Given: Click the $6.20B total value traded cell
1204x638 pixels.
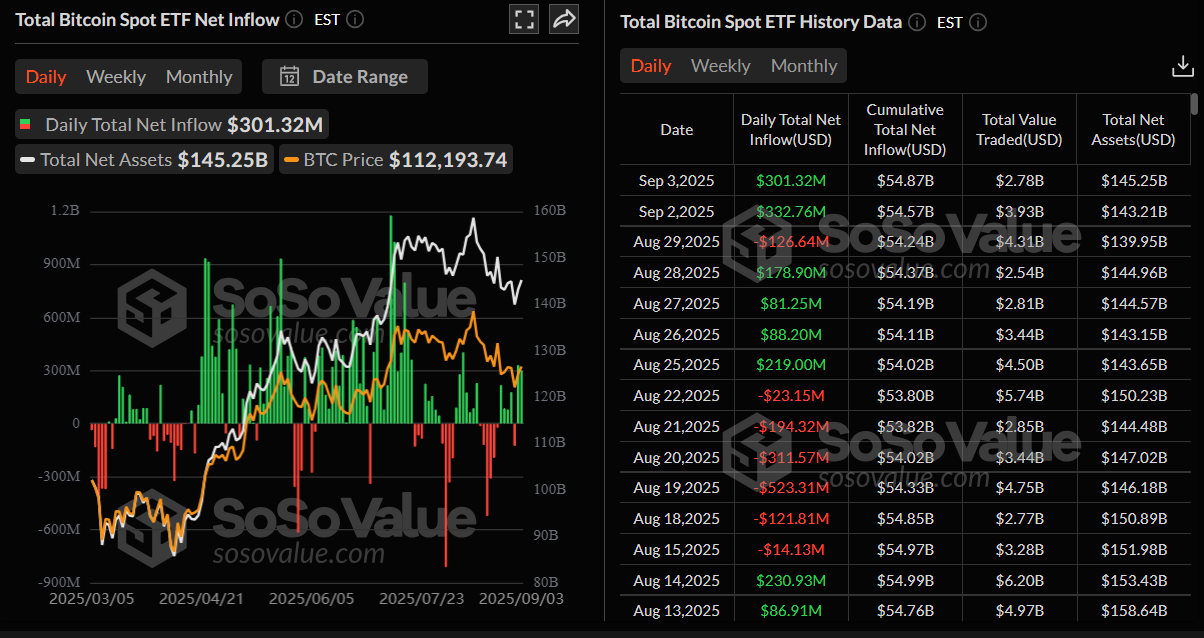Looking at the screenshot, I should click(1019, 580).
